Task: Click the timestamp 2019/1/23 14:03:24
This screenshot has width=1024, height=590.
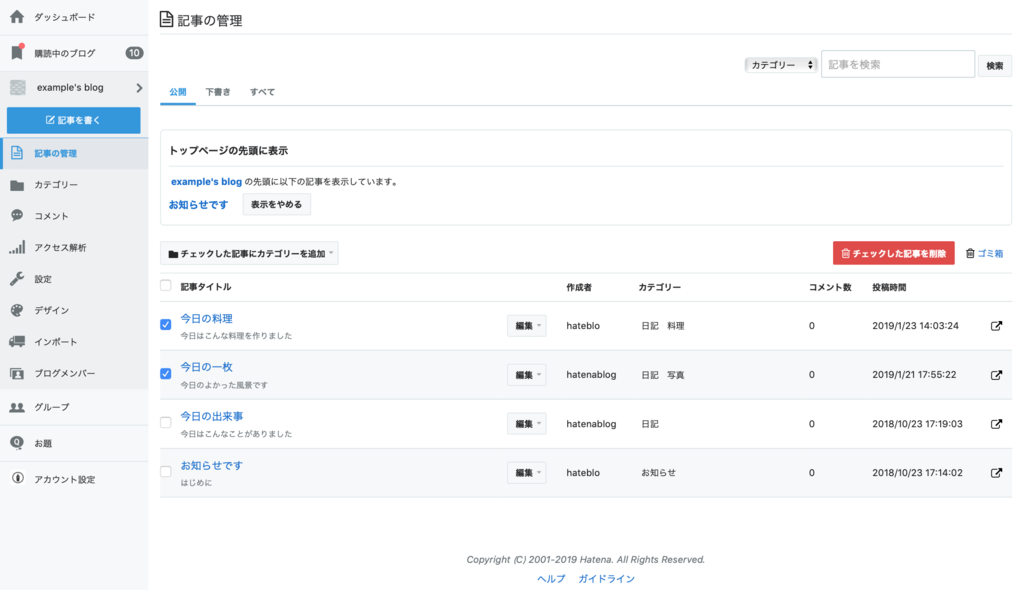Action: [x=916, y=325]
